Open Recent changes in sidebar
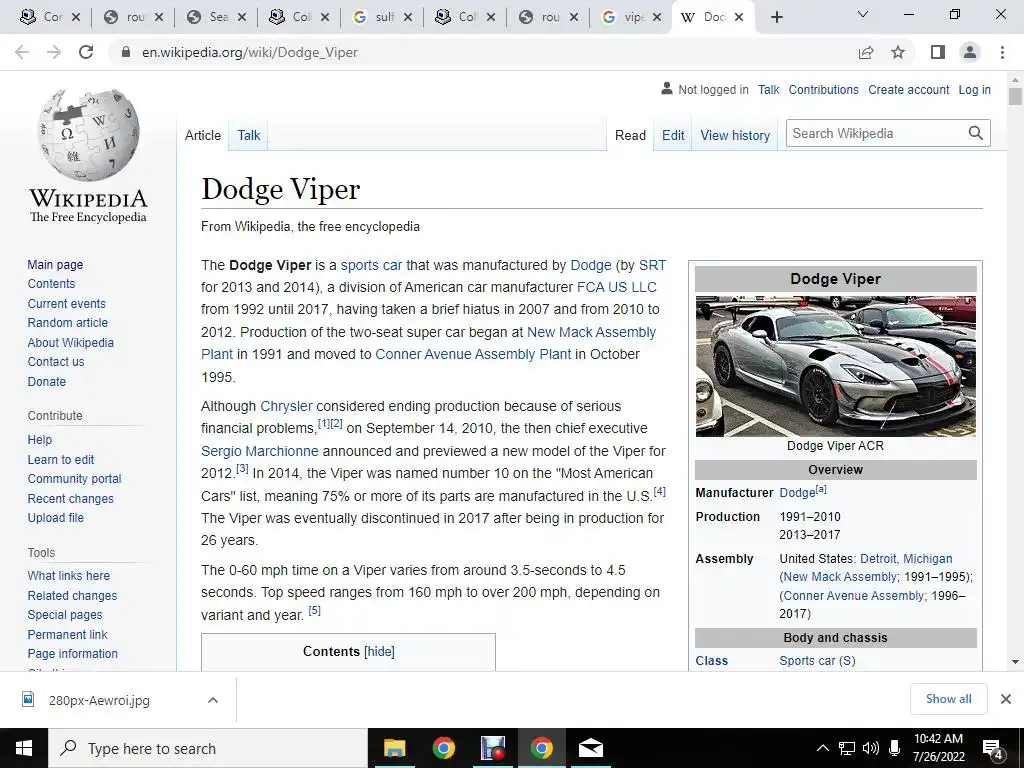The image size is (1024, 768). tap(71, 498)
